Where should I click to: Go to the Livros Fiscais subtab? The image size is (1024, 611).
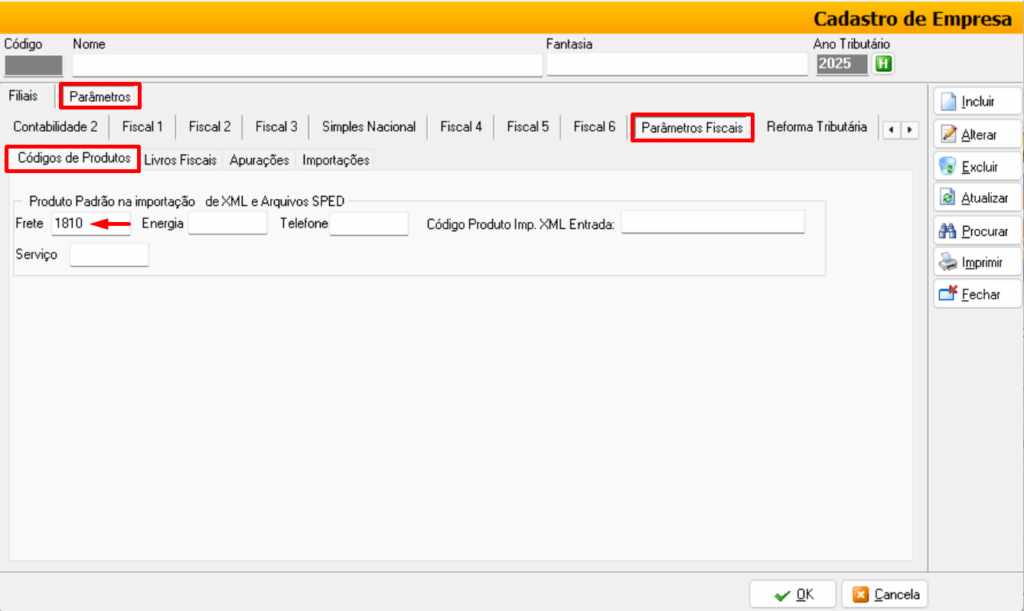pyautogui.click(x=180, y=160)
